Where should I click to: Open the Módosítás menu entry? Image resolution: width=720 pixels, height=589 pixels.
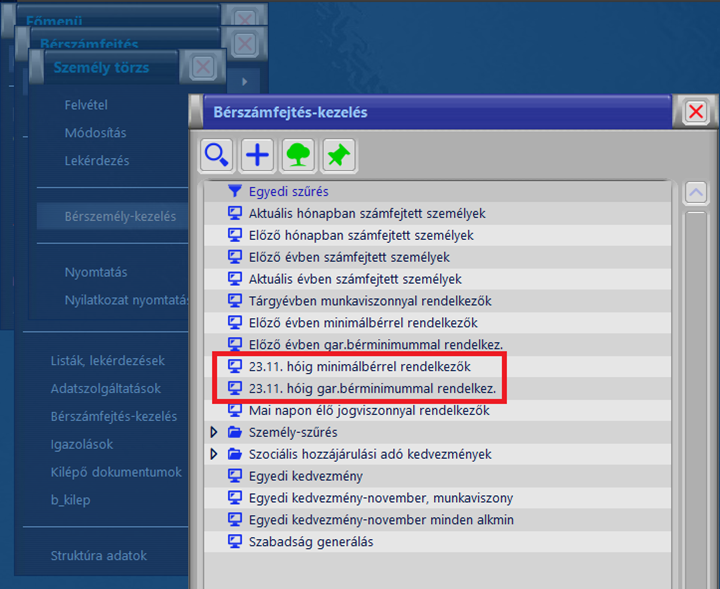point(96,133)
